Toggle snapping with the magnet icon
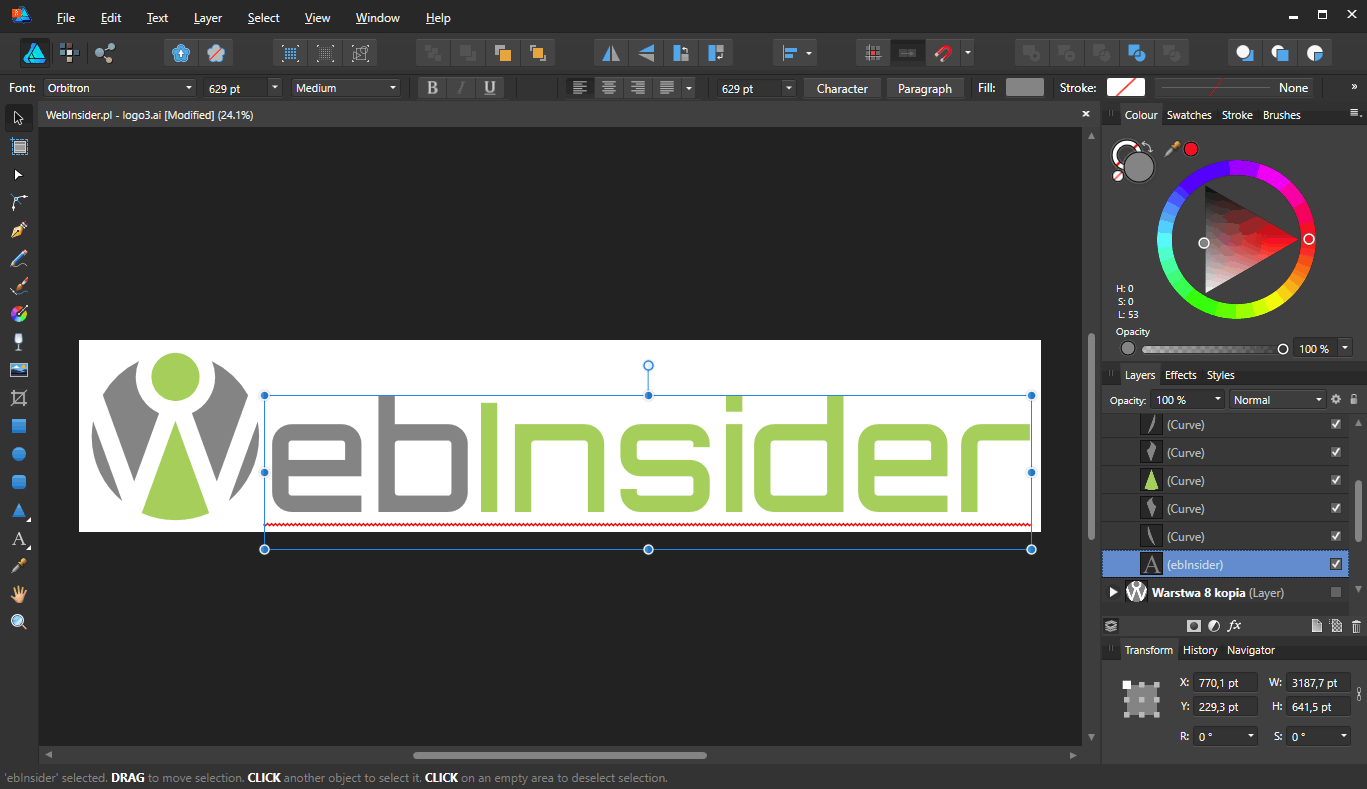This screenshot has width=1367, height=789. (941, 52)
